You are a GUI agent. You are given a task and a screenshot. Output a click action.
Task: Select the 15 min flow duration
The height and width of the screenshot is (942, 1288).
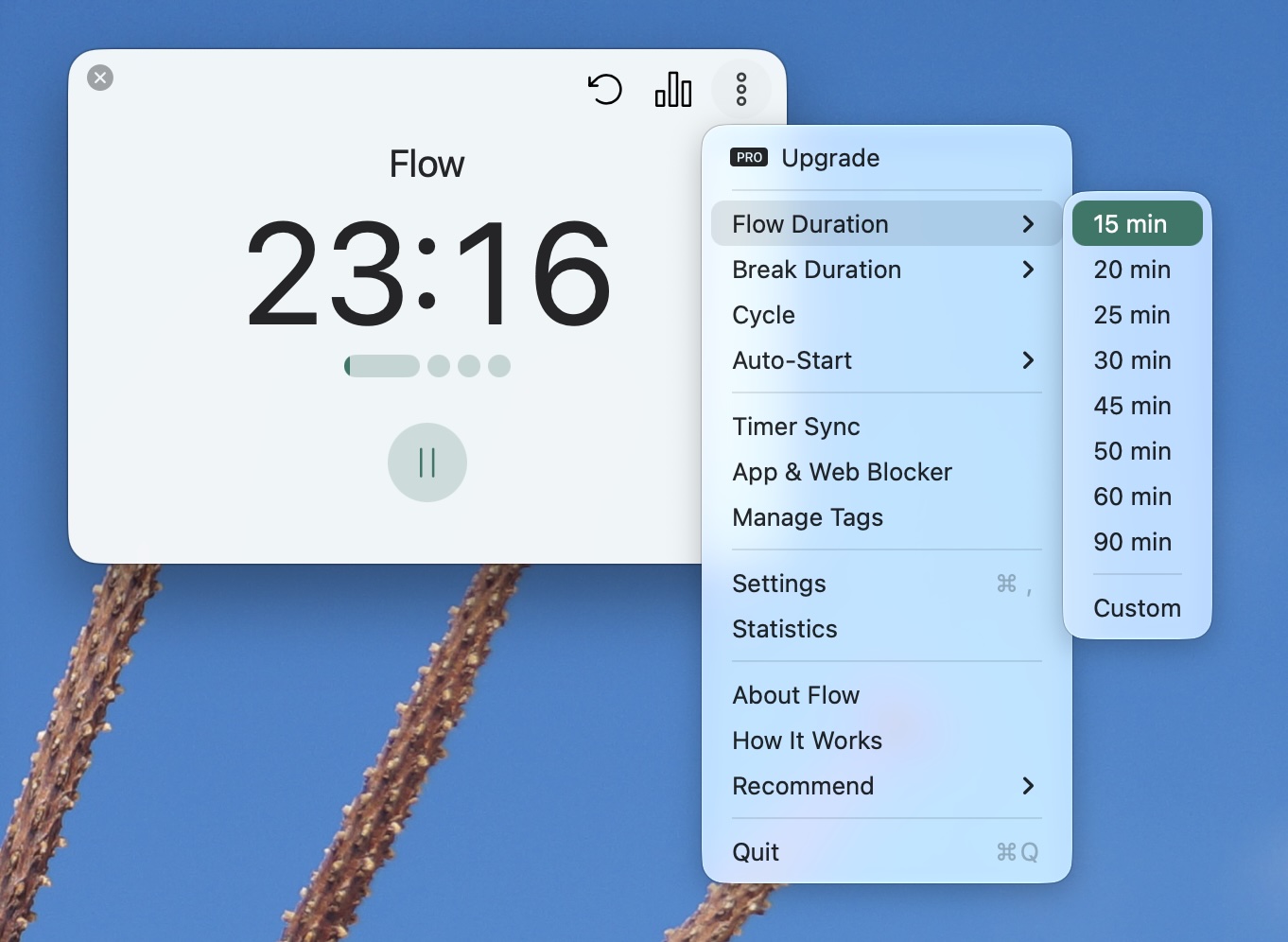click(x=1138, y=224)
